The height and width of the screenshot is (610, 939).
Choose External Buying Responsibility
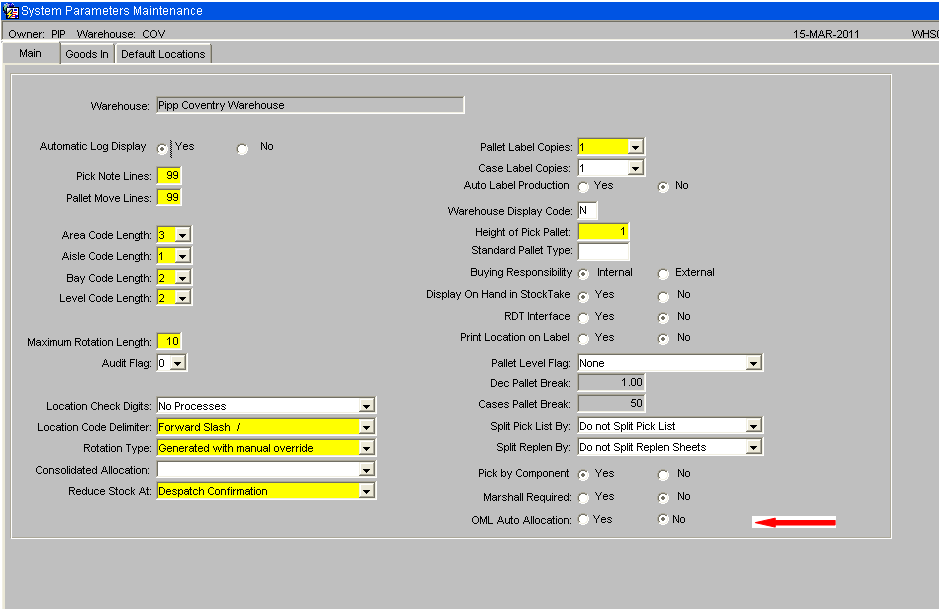pyautogui.click(x=663, y=274)
